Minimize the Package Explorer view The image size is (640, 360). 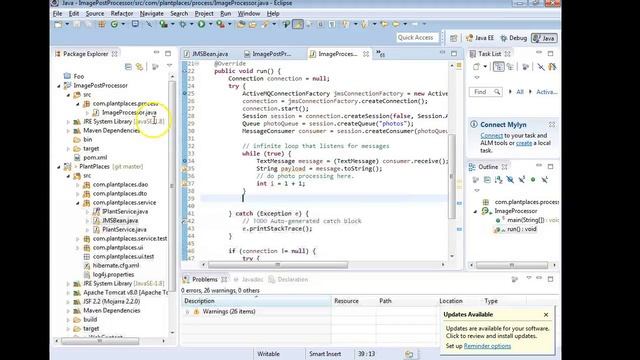click(x=156, y=53)
